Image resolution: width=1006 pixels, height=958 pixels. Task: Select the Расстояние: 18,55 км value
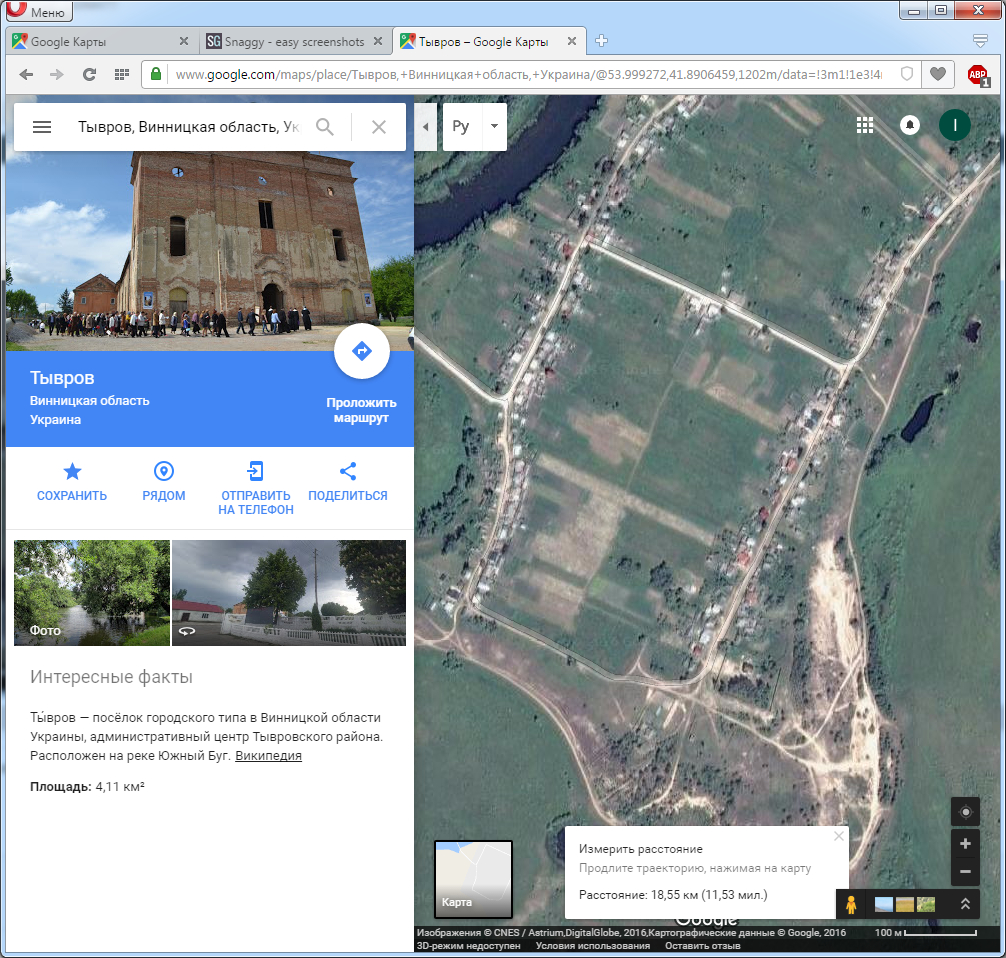[x=673, y=895]
